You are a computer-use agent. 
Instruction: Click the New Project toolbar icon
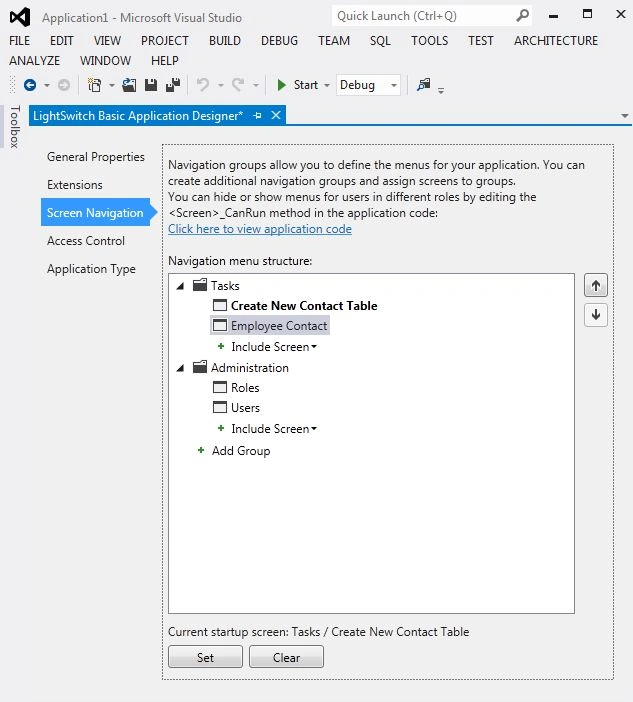(94, 85)
